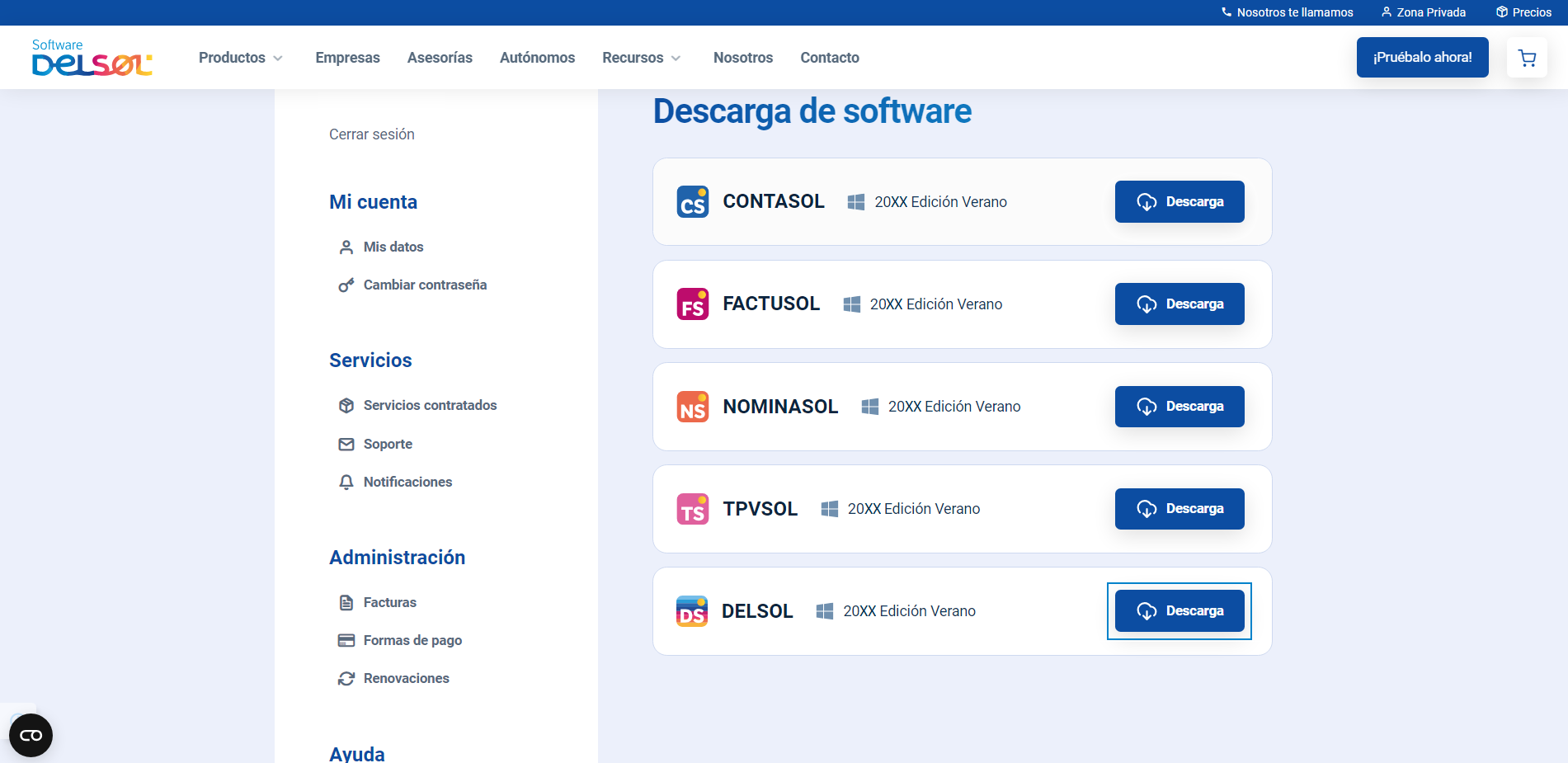The width and height of the screenshot is (1568, 763).
Task: Open the Renovaciones link
Action: click(x=406, y=679)
